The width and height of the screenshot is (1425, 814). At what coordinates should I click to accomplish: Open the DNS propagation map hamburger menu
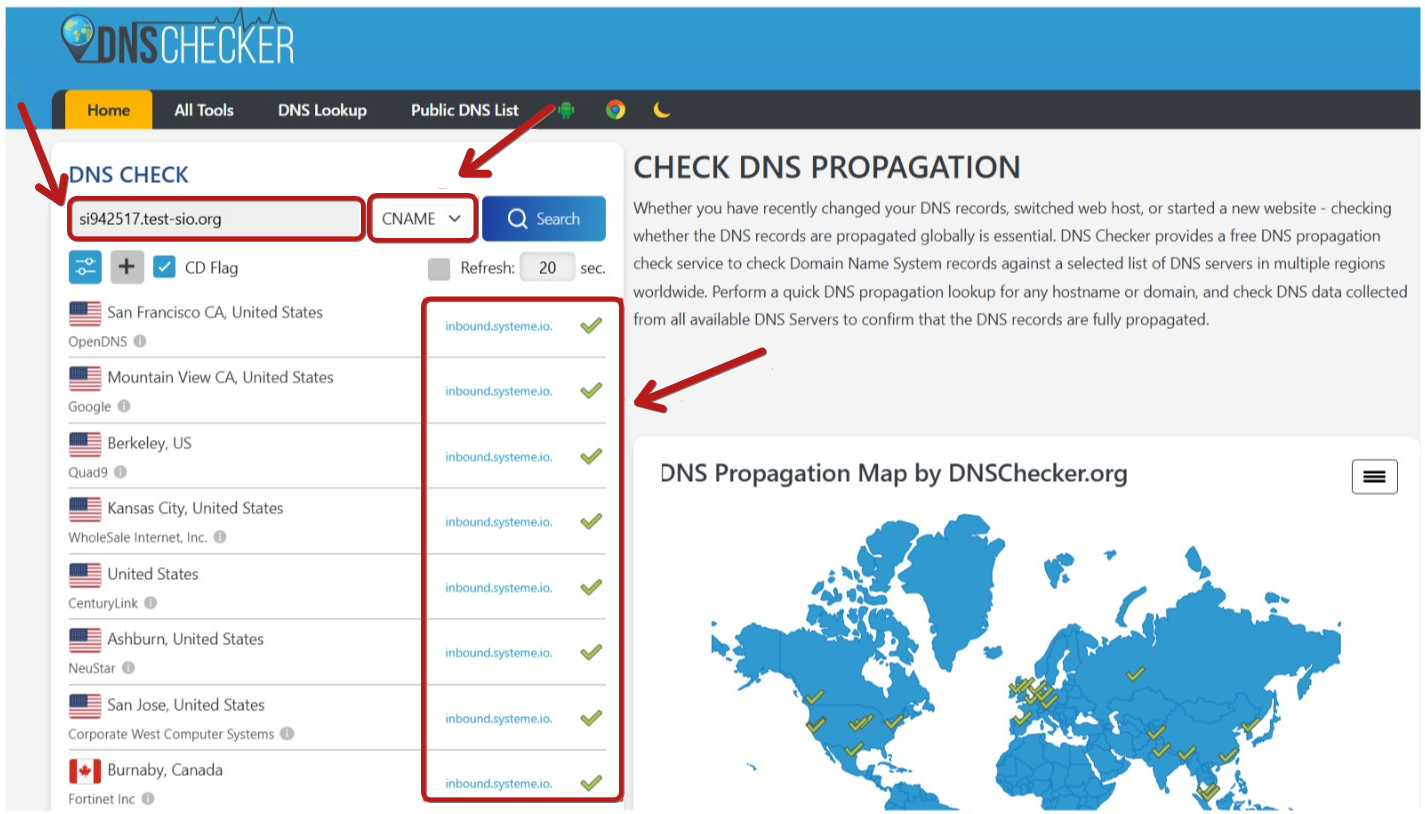(x=1374, y=477)
